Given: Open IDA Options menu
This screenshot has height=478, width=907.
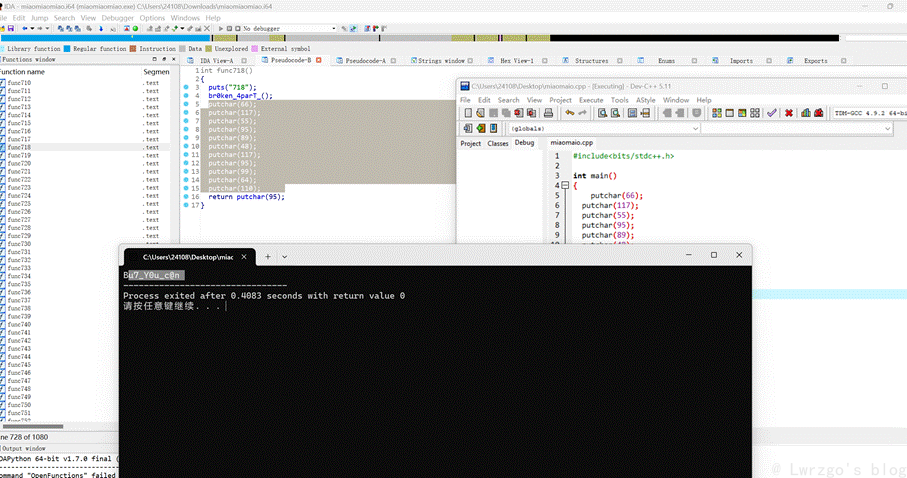Looking at the screenshot, I should pyautogui.click(x=152, y=18).
